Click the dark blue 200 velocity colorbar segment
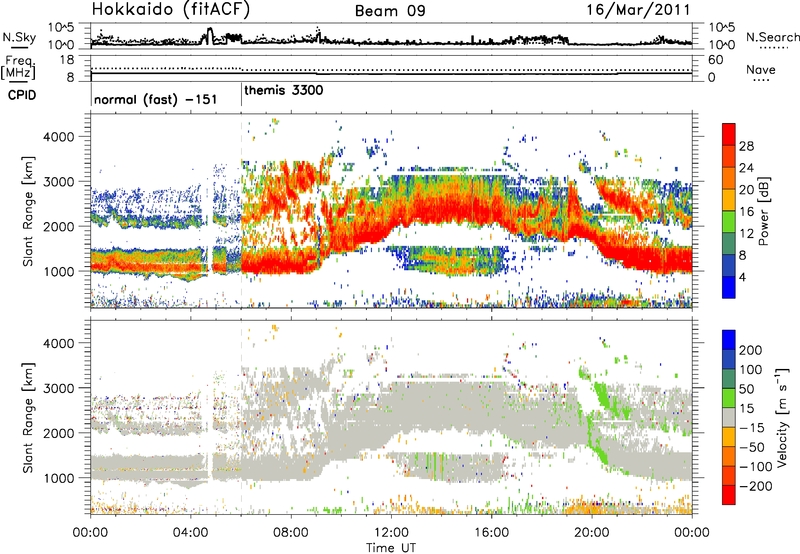This screenshot has width=800, height=554. click(729, 340)
